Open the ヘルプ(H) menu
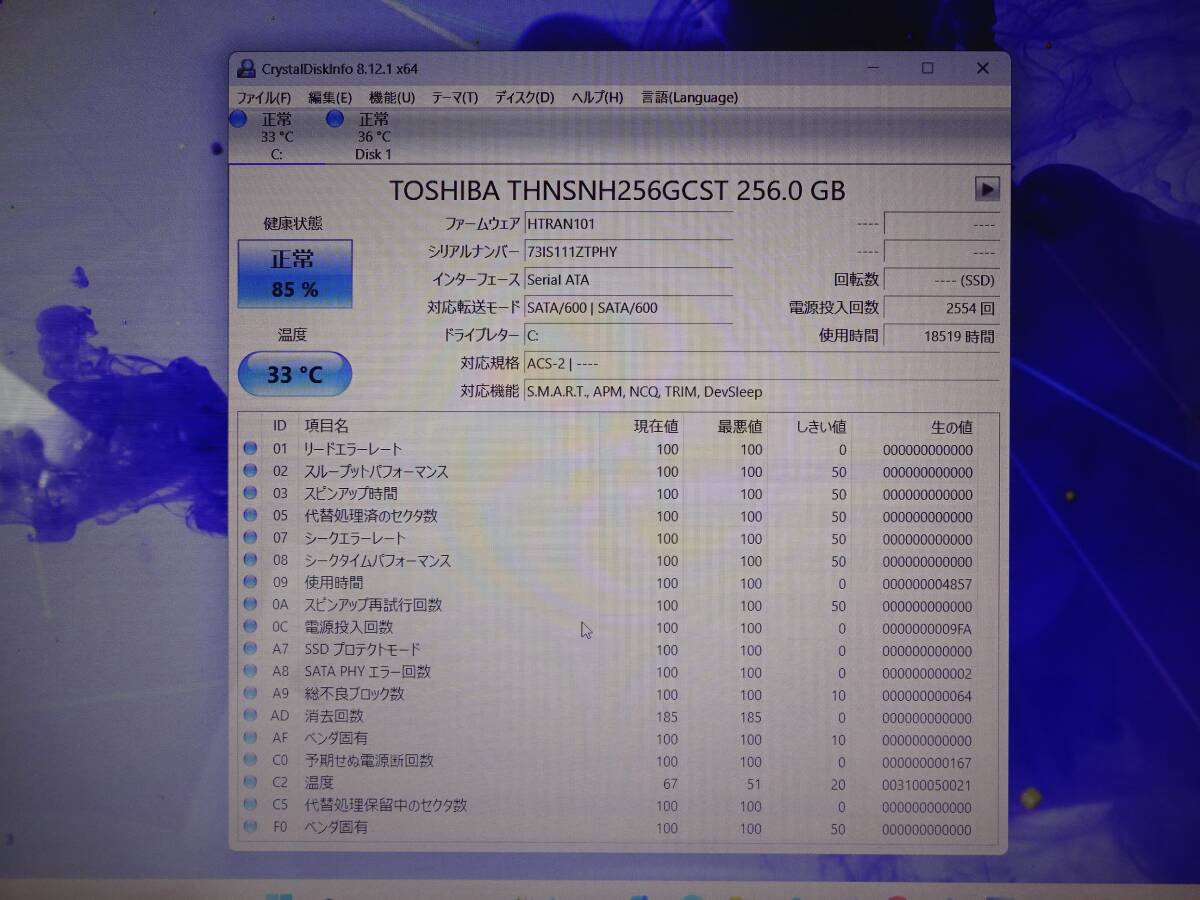 click(597, 97)
